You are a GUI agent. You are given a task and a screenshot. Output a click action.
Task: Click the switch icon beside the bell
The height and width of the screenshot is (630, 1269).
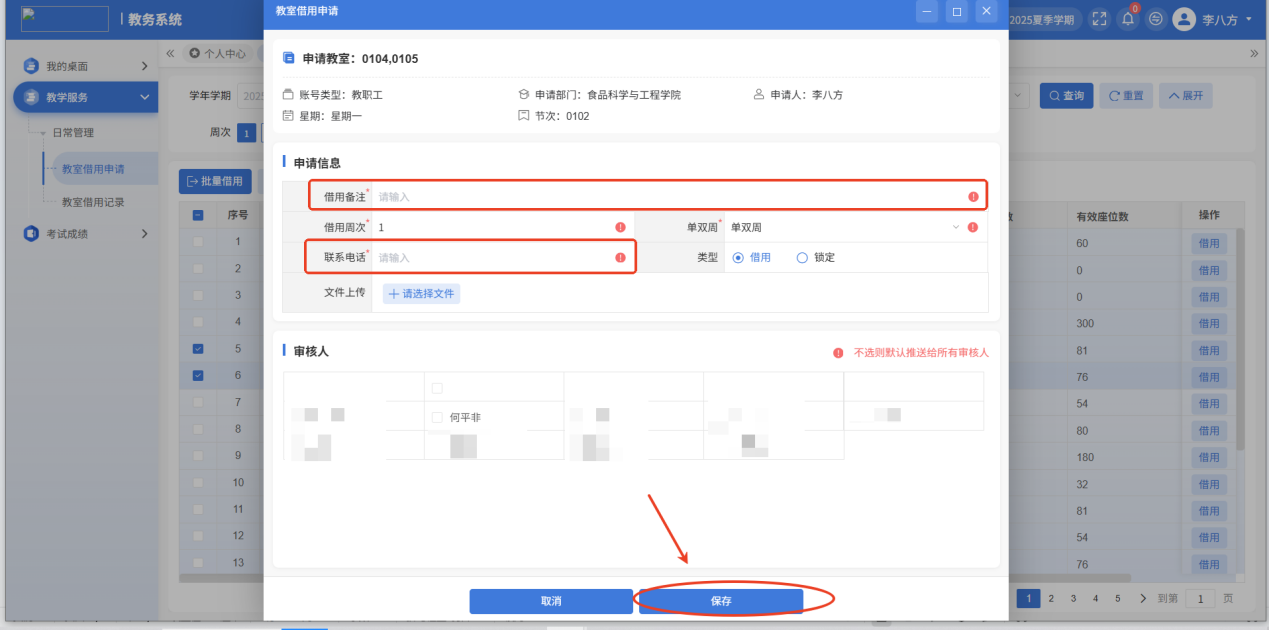(1156, 19)
